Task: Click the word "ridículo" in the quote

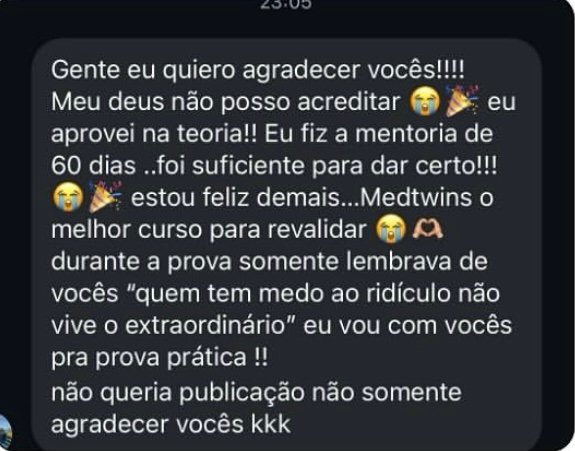Action: 413,293
